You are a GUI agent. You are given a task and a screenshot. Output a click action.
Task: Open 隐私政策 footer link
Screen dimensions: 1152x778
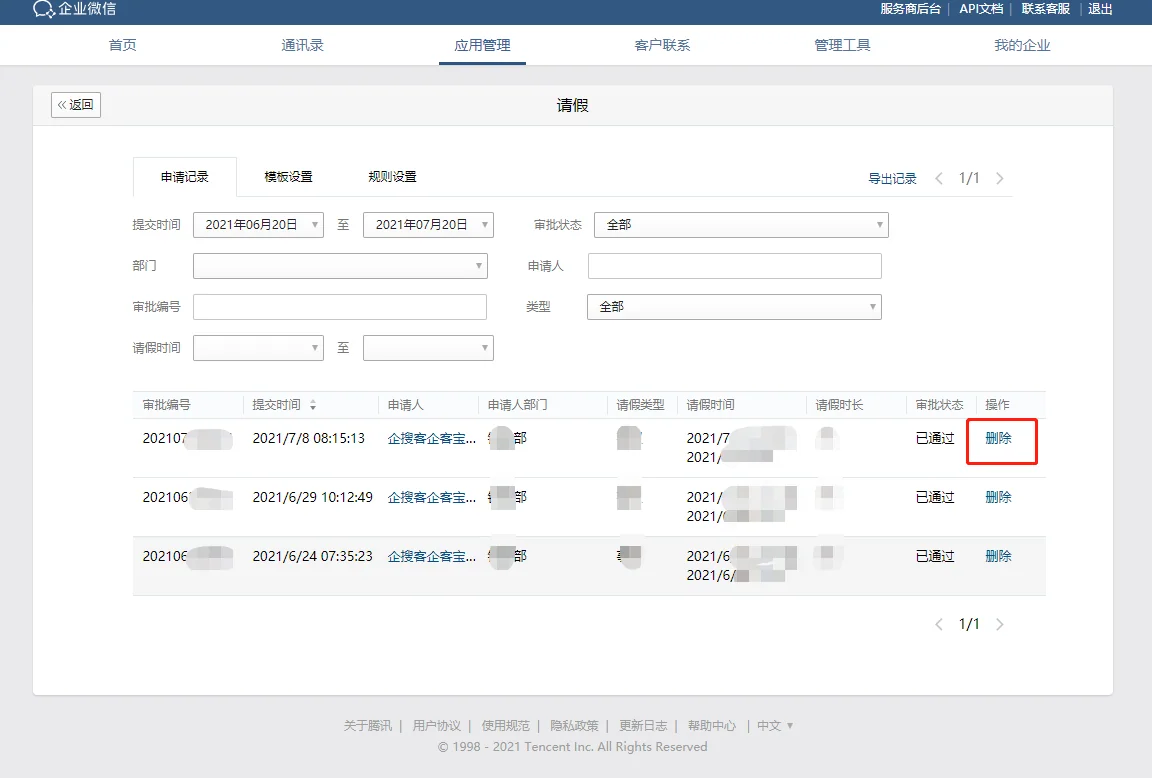574,726
